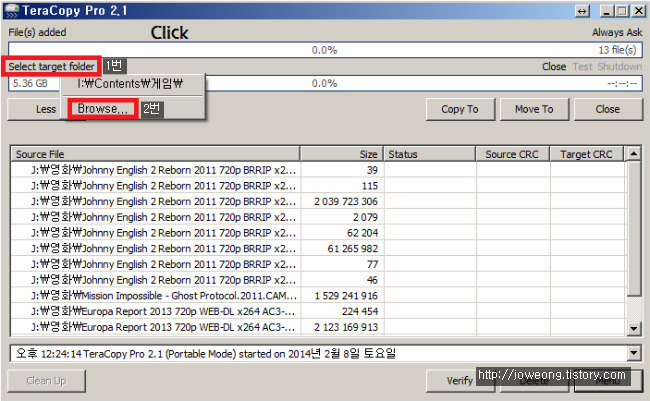Select the Johnny English row sized 2 039 723 306
Screen dimensions: 650x401
318,202
